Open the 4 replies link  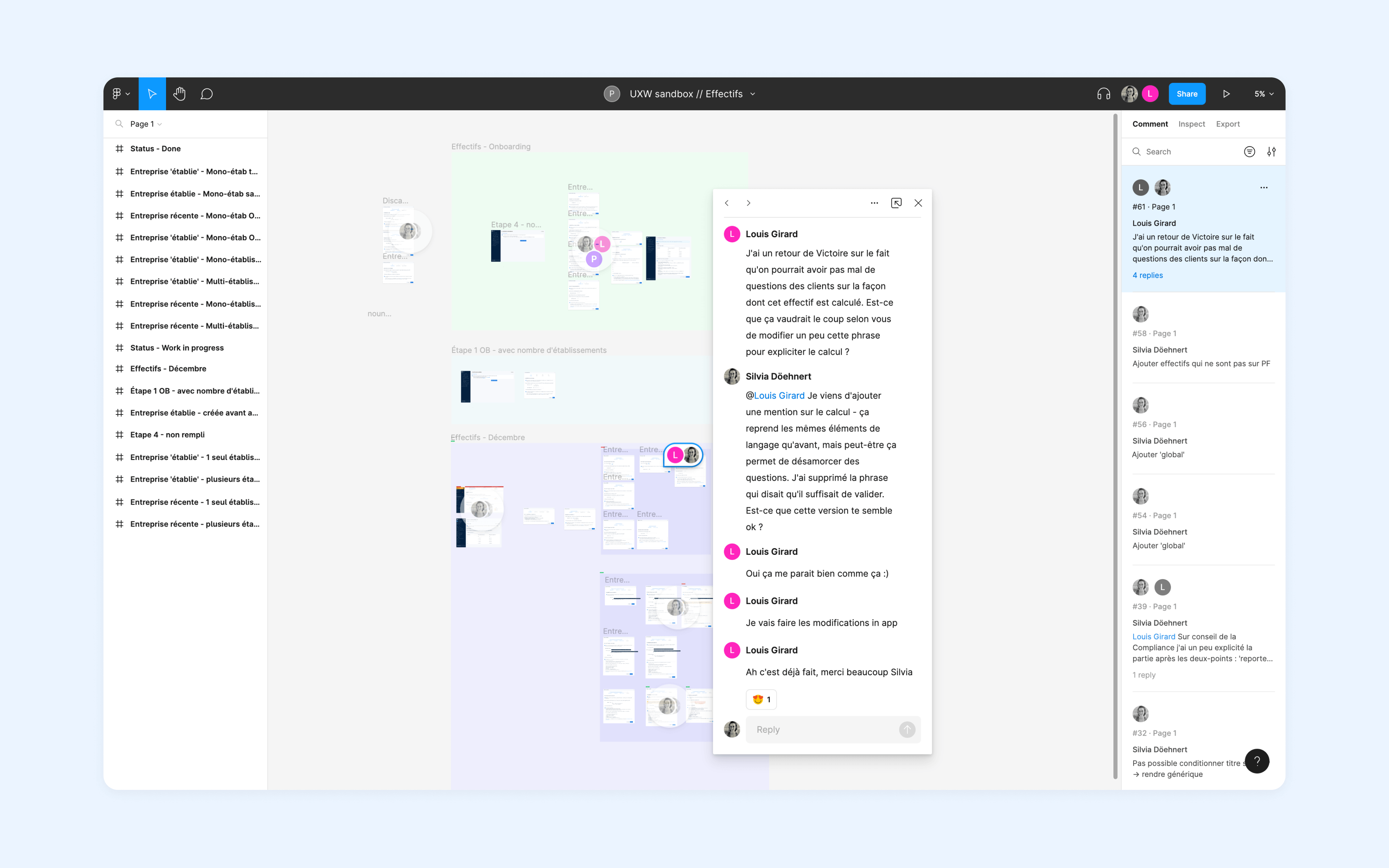pyautogui.click(x=1147, y=275)
